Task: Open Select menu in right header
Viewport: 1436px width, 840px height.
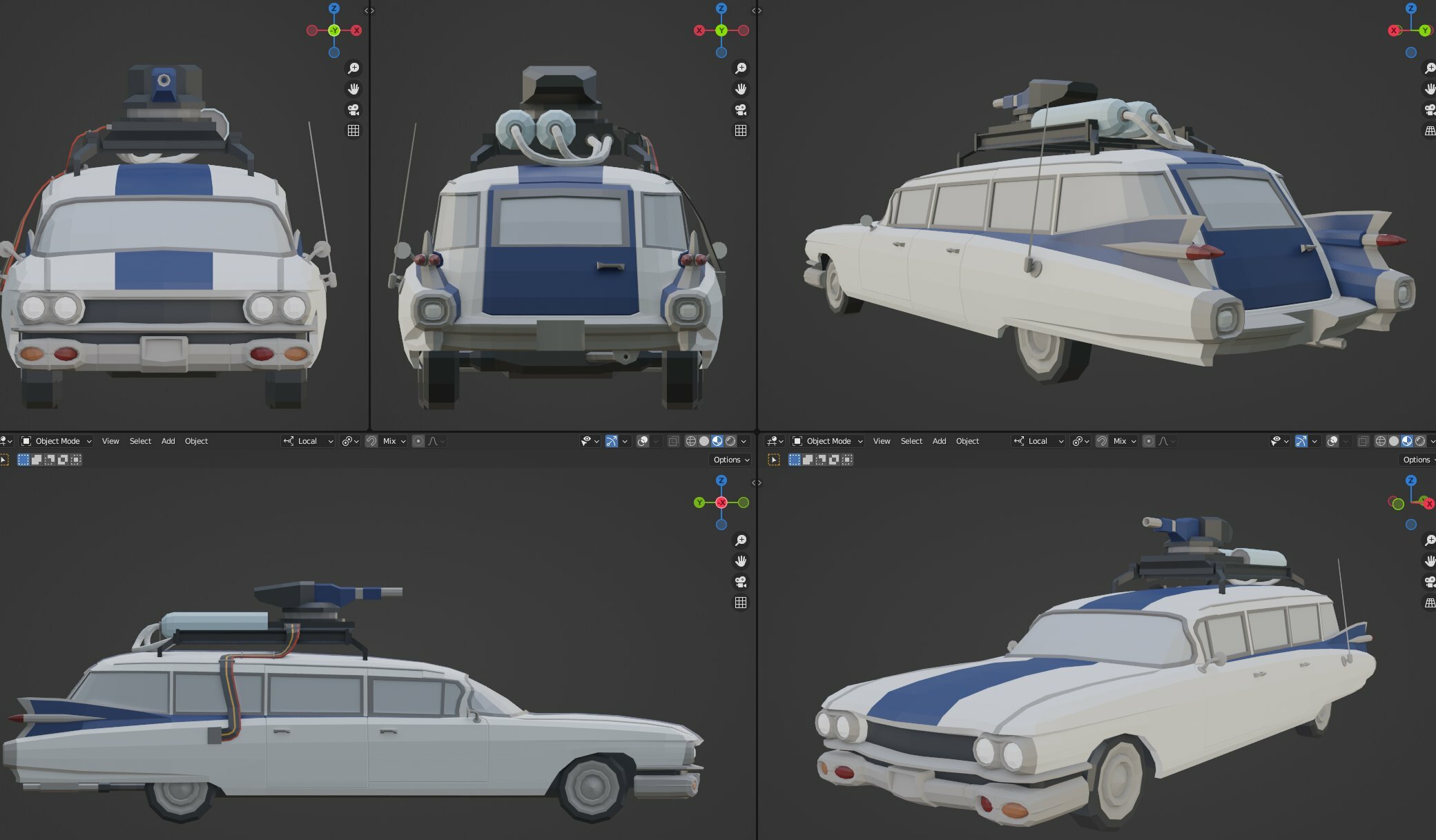Action: click(x=911, y=441)
